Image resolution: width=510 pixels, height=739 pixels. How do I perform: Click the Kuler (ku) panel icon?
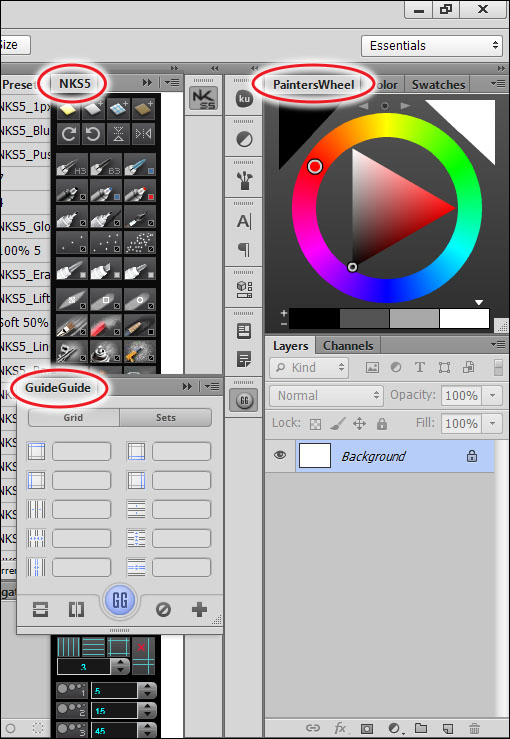pyautogui.click(x=244, y=99)
